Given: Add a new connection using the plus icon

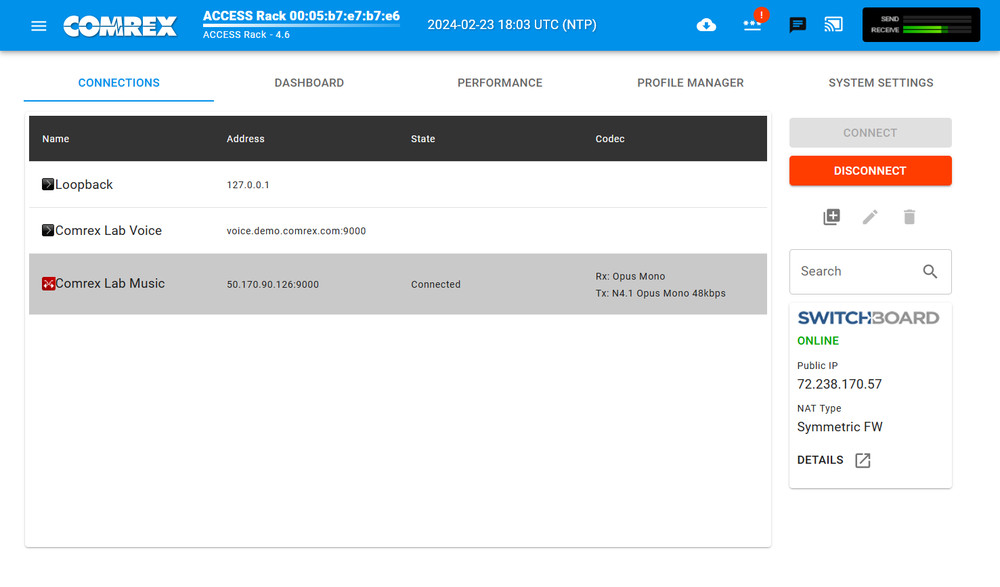Looking at the screenshot, I should [x=830, y=217].
